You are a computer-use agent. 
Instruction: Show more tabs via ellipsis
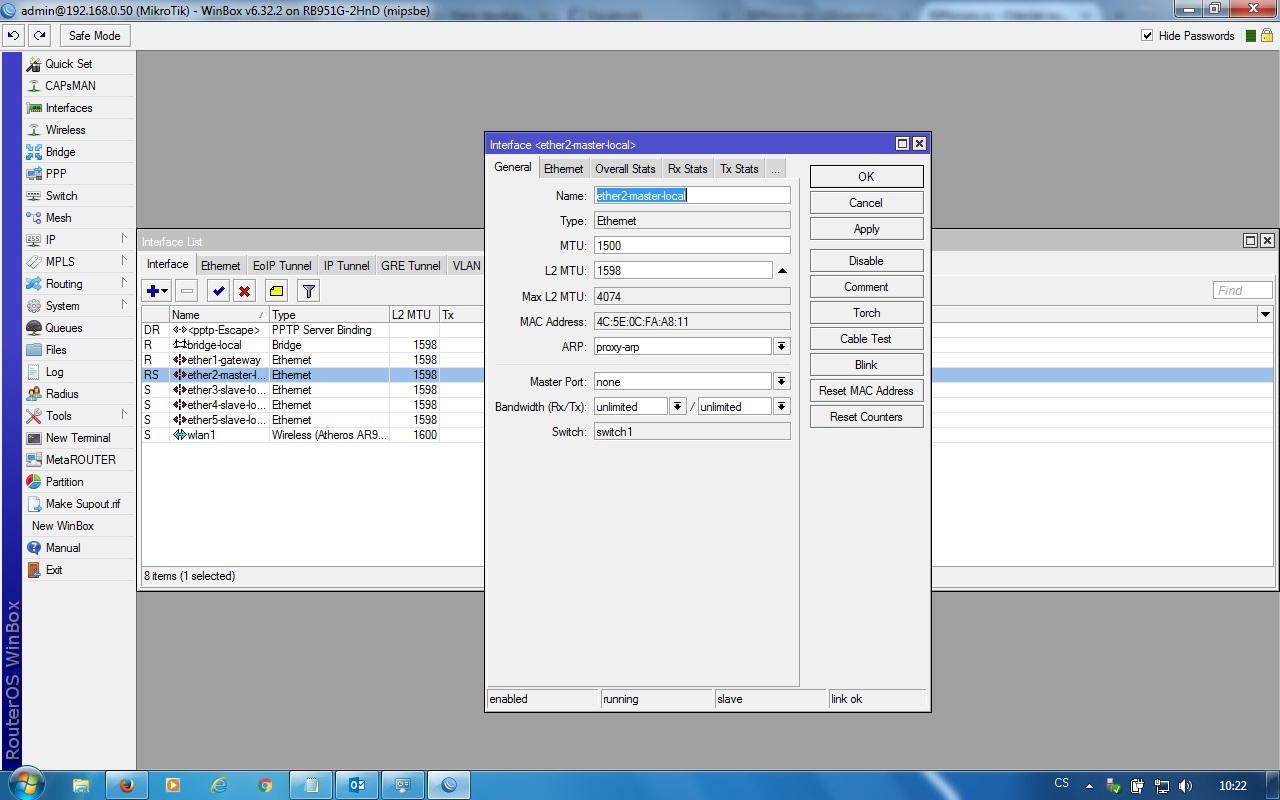pos(776,169)
